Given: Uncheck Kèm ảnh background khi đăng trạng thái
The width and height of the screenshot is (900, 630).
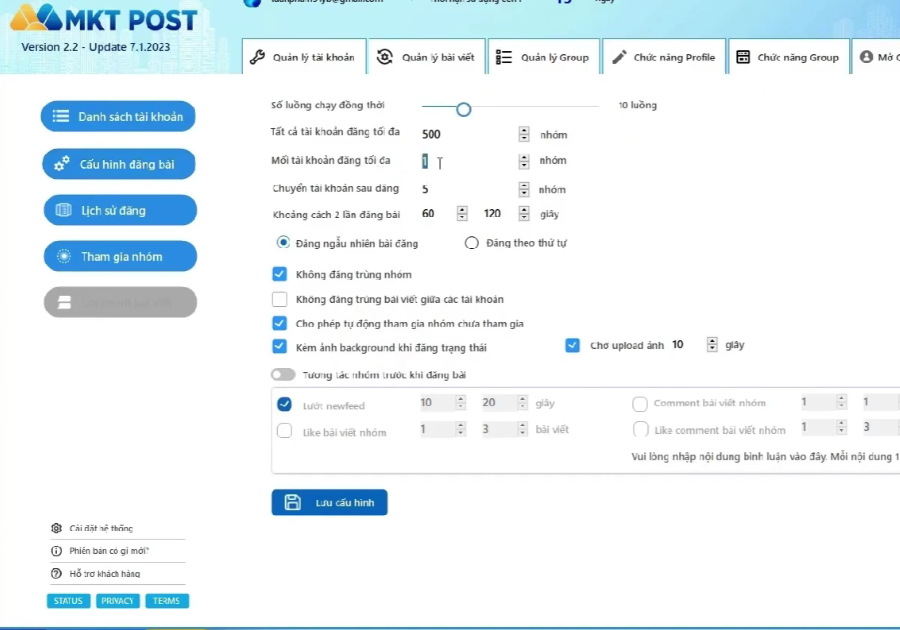Looking at the screenshot, I should click(280, 347).
